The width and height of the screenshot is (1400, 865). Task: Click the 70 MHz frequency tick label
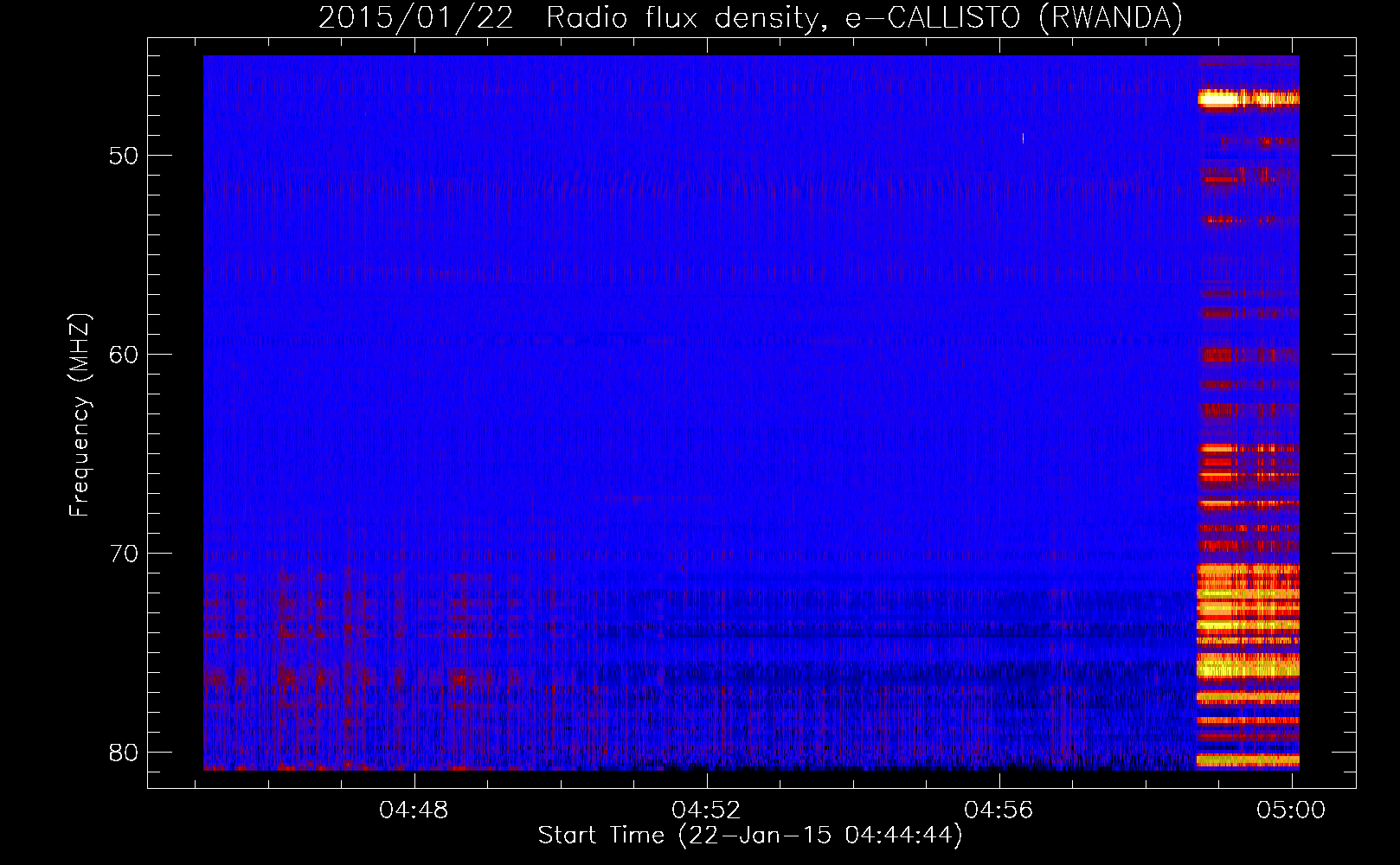(124, 554)
